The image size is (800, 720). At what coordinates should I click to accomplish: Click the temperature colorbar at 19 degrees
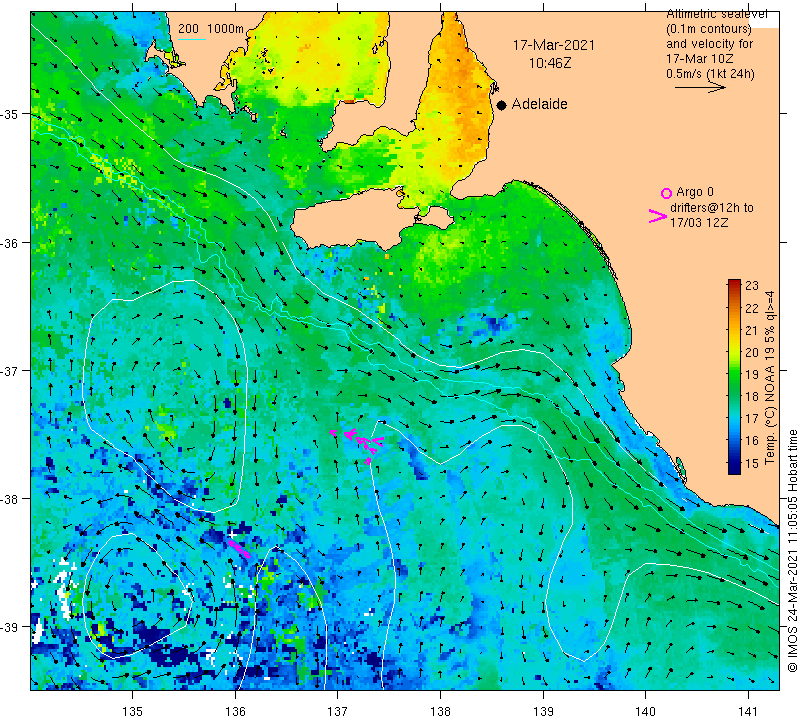coord(734,374)
